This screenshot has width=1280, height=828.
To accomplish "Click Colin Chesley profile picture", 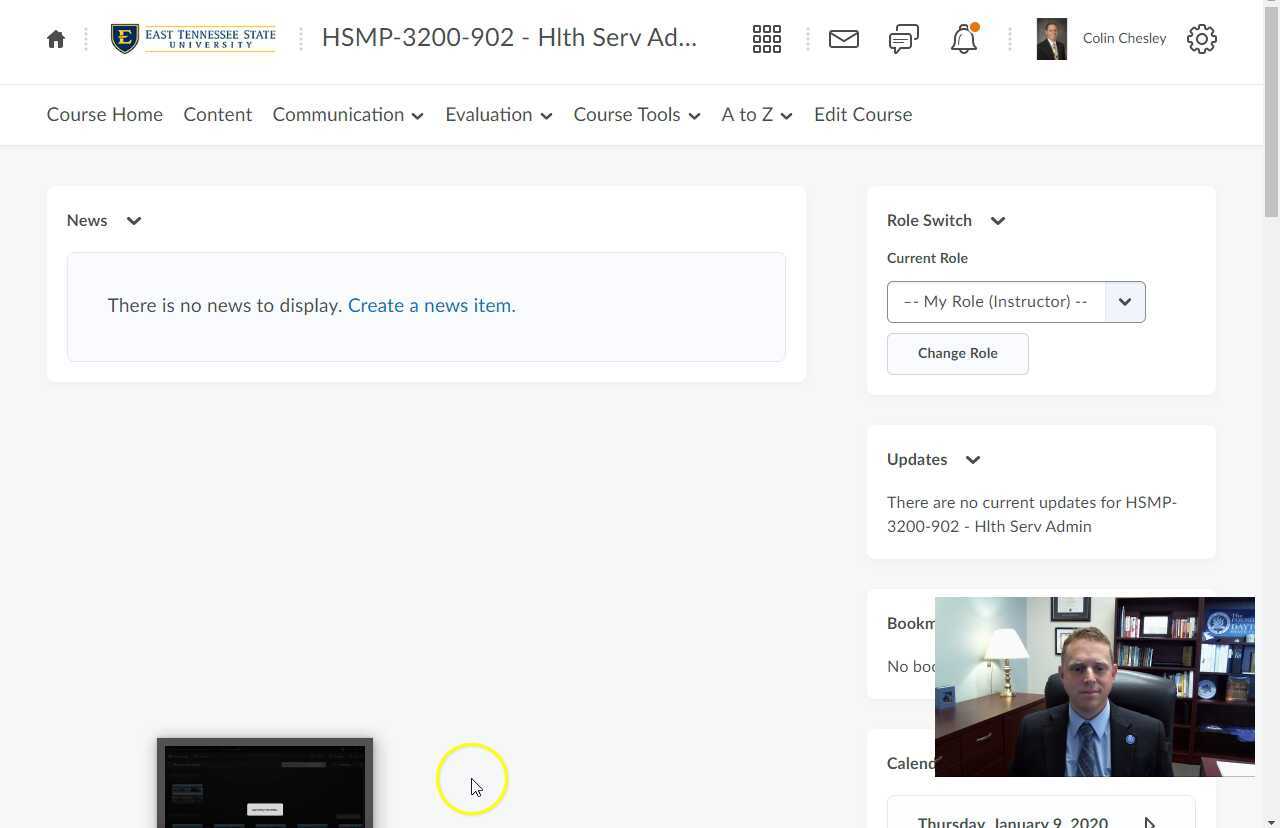I will tap(1051, 39).
